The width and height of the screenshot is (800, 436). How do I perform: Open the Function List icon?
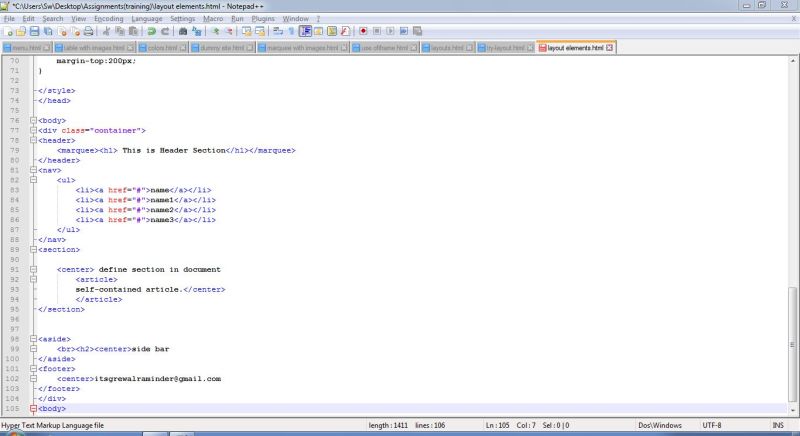tap(345, 32)
